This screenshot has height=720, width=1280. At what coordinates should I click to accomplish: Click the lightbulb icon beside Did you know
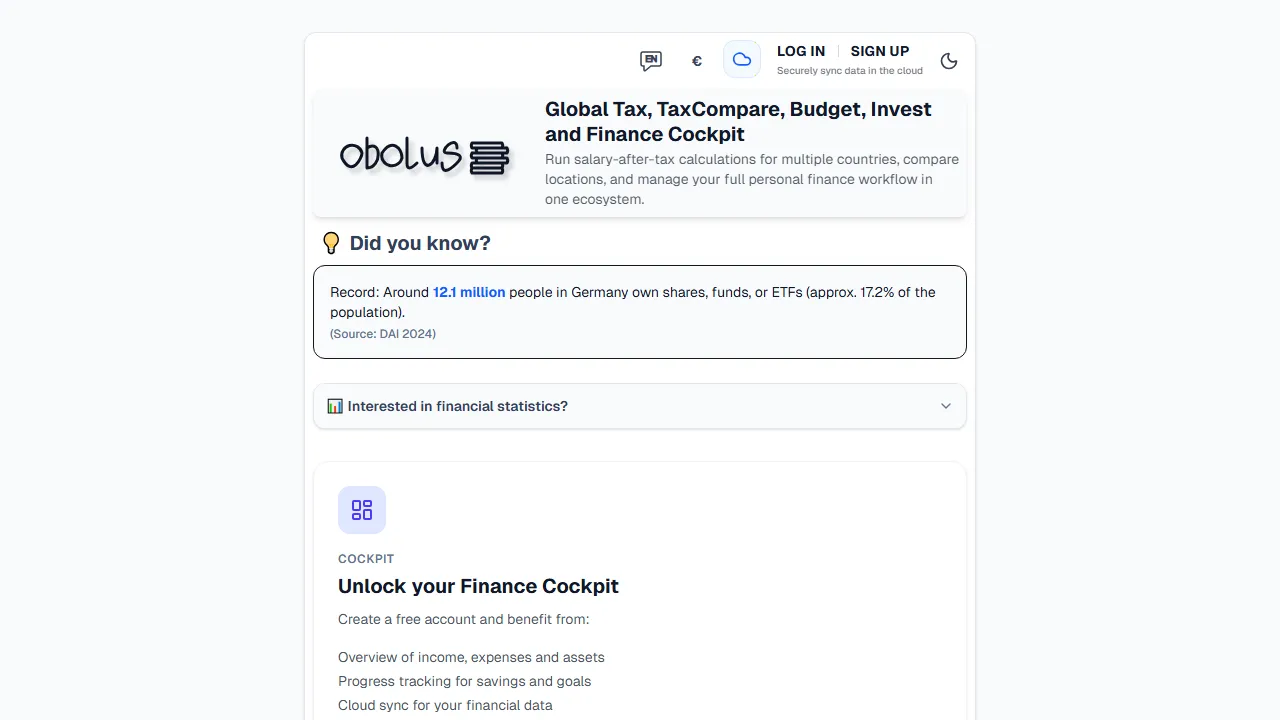331,242
